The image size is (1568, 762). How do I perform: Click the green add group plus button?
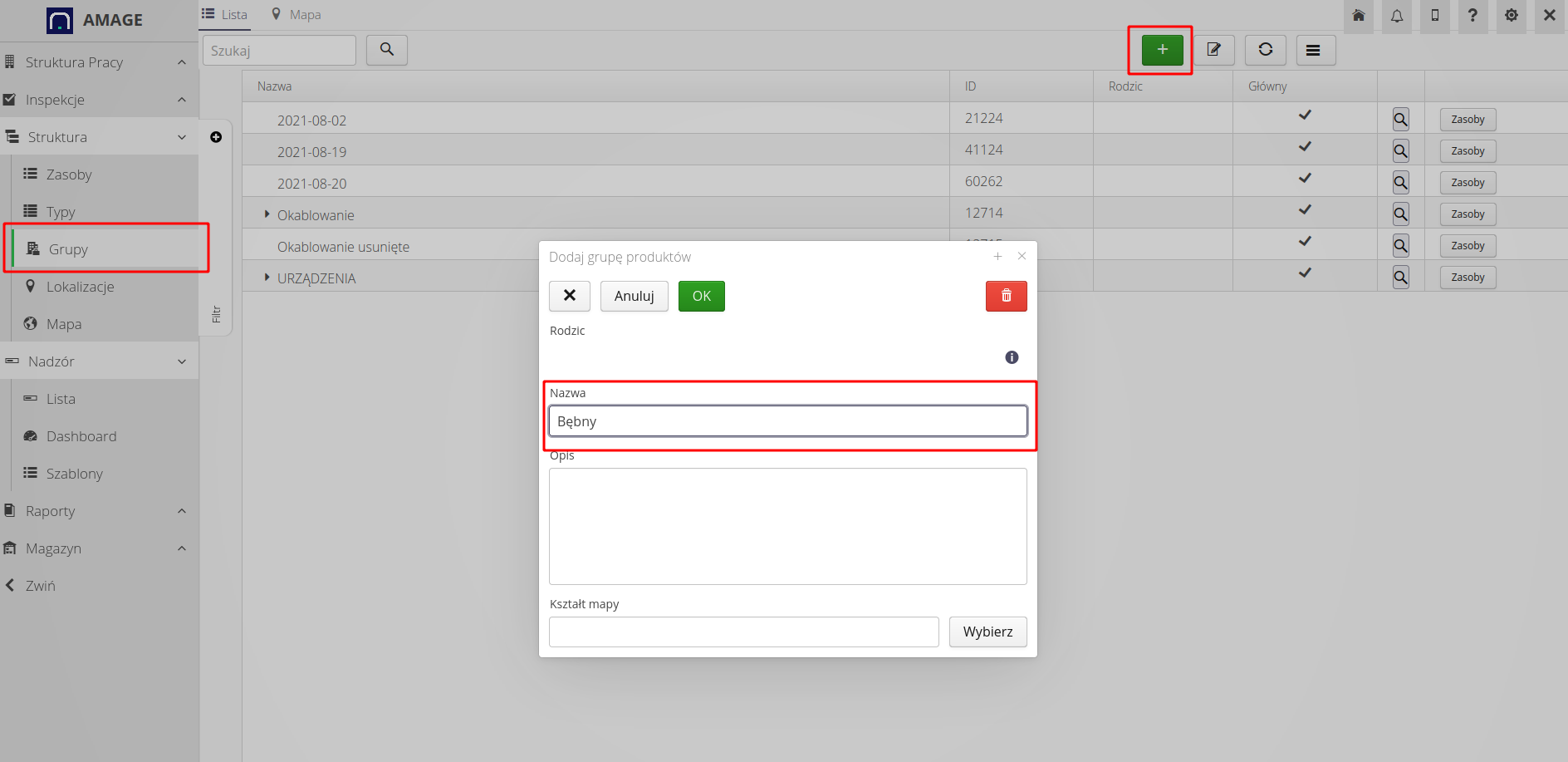coord(1162,50)
